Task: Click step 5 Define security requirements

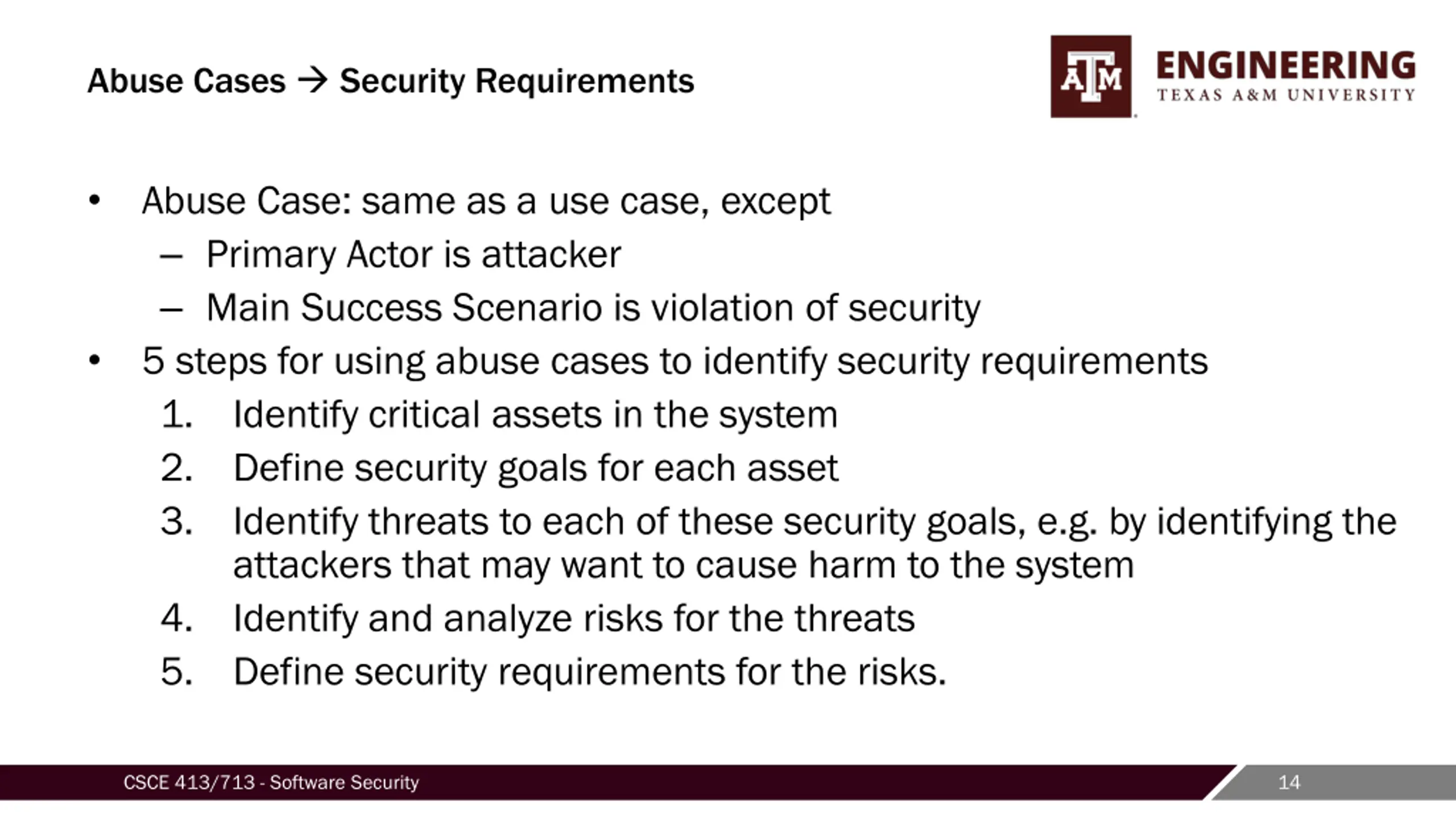Action: tap(590, 672)
